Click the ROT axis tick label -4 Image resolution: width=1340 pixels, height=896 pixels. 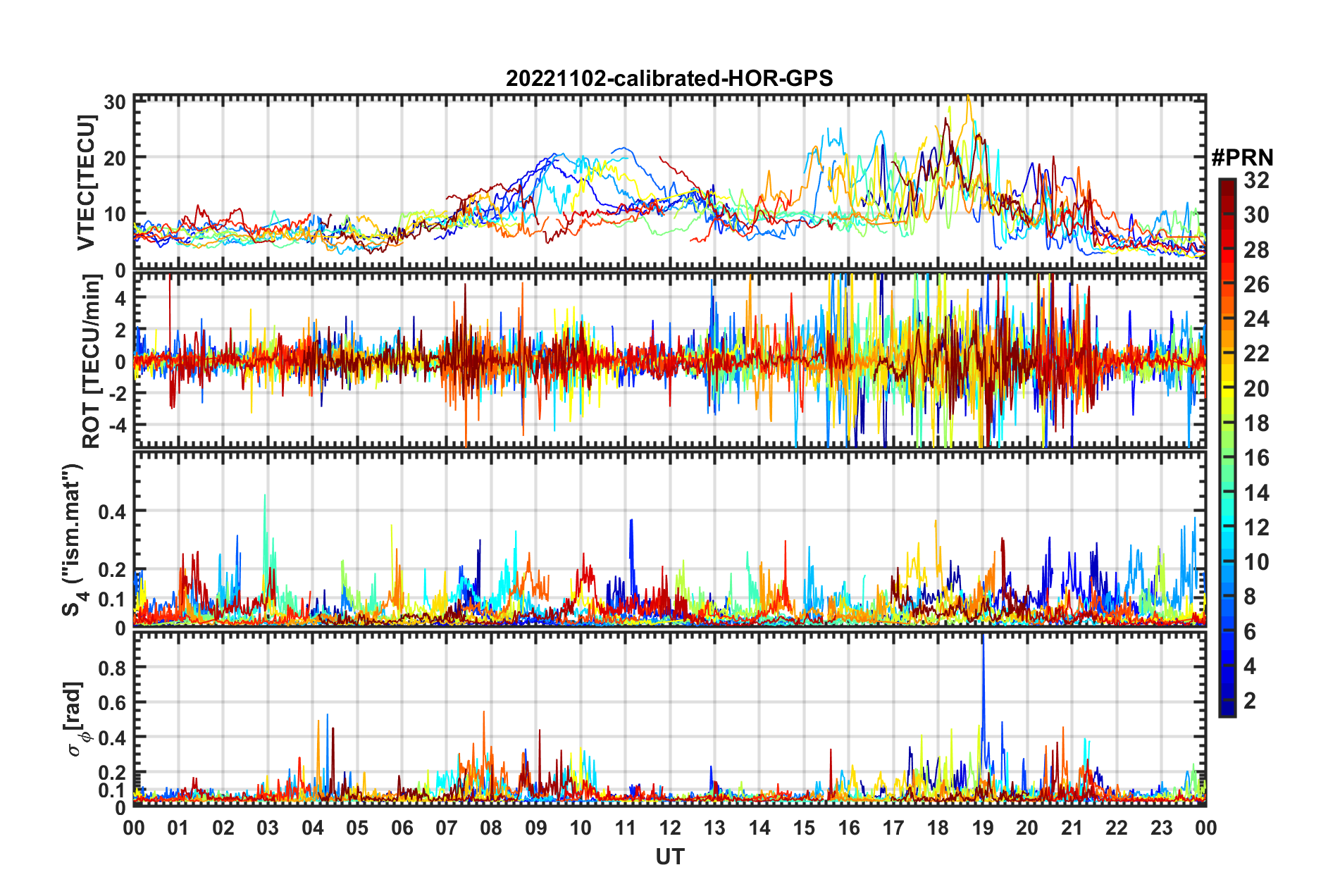tap(118, 425)
